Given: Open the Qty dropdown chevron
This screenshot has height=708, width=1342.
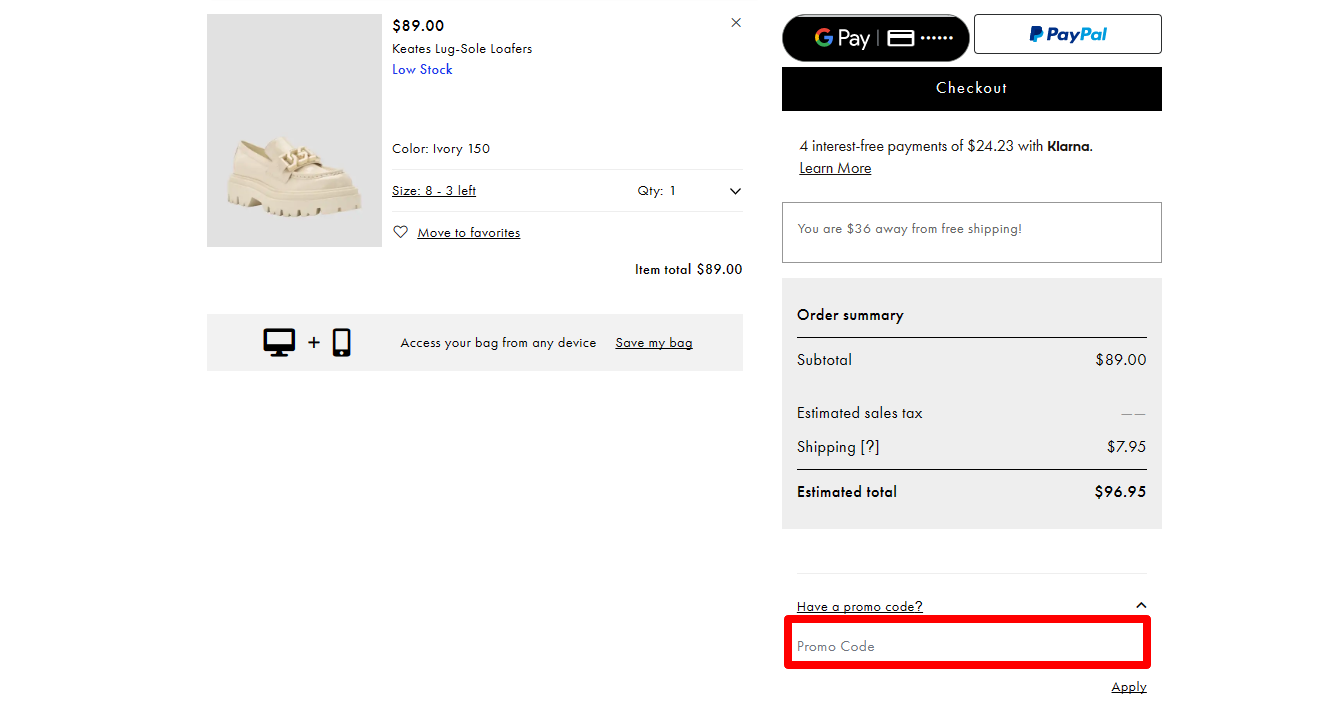Looking at the screenshot, I should click(735, 191).
